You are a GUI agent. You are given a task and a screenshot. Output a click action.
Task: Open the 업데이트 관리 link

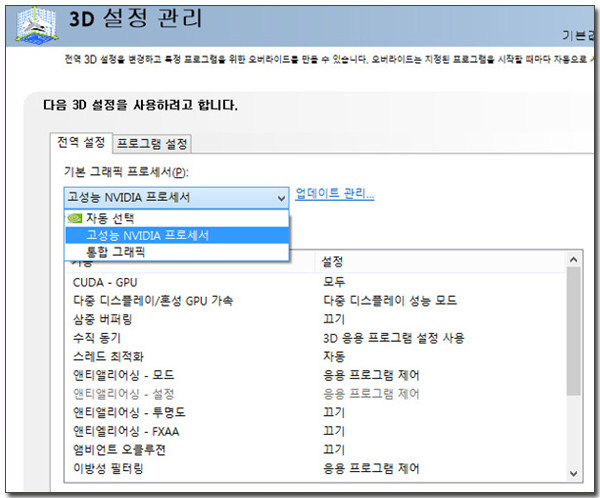[334, 193]
